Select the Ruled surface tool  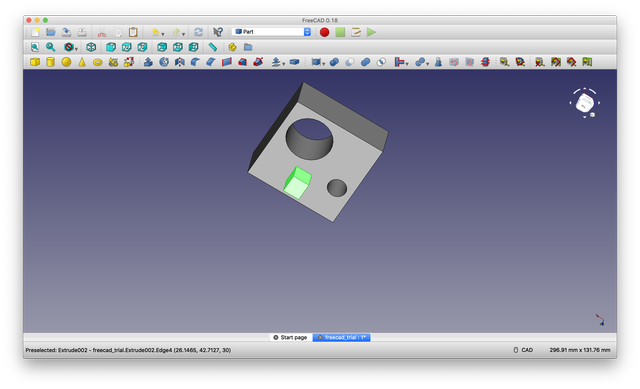click(227, 62)
